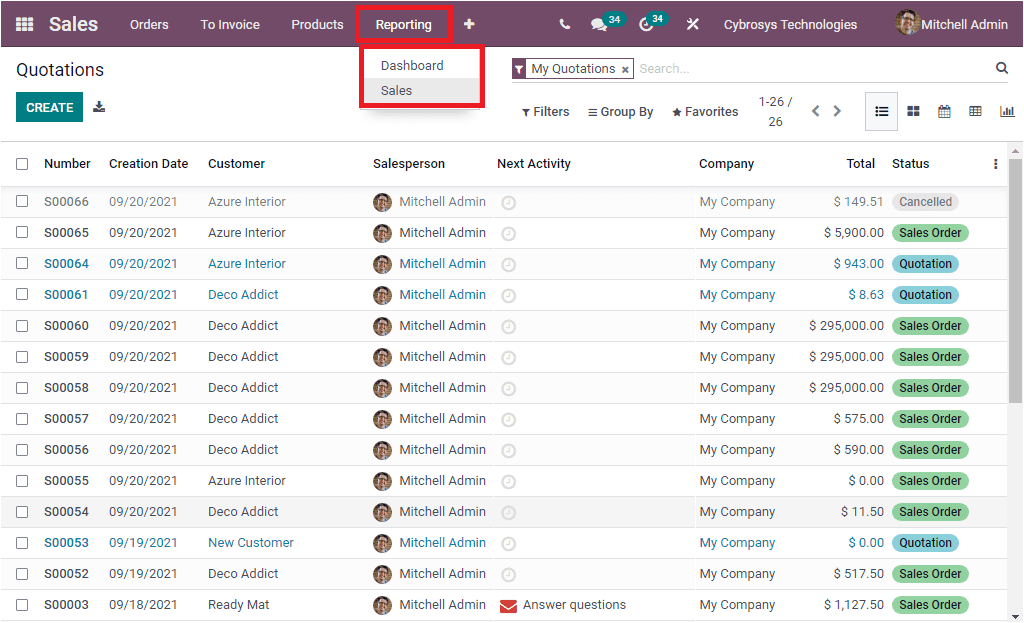Click the phone call icon in top bar
Screen dimensions: 1024x623
[x=564, y=22]
